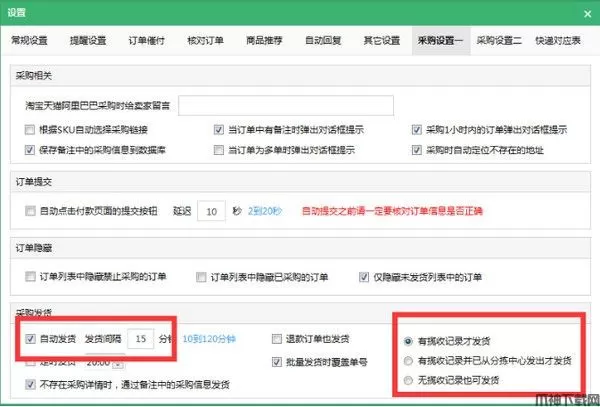This screenshot has height=407, width=600.
Task: Click the 10到120分钟 hint text
Action: (209, 339)
